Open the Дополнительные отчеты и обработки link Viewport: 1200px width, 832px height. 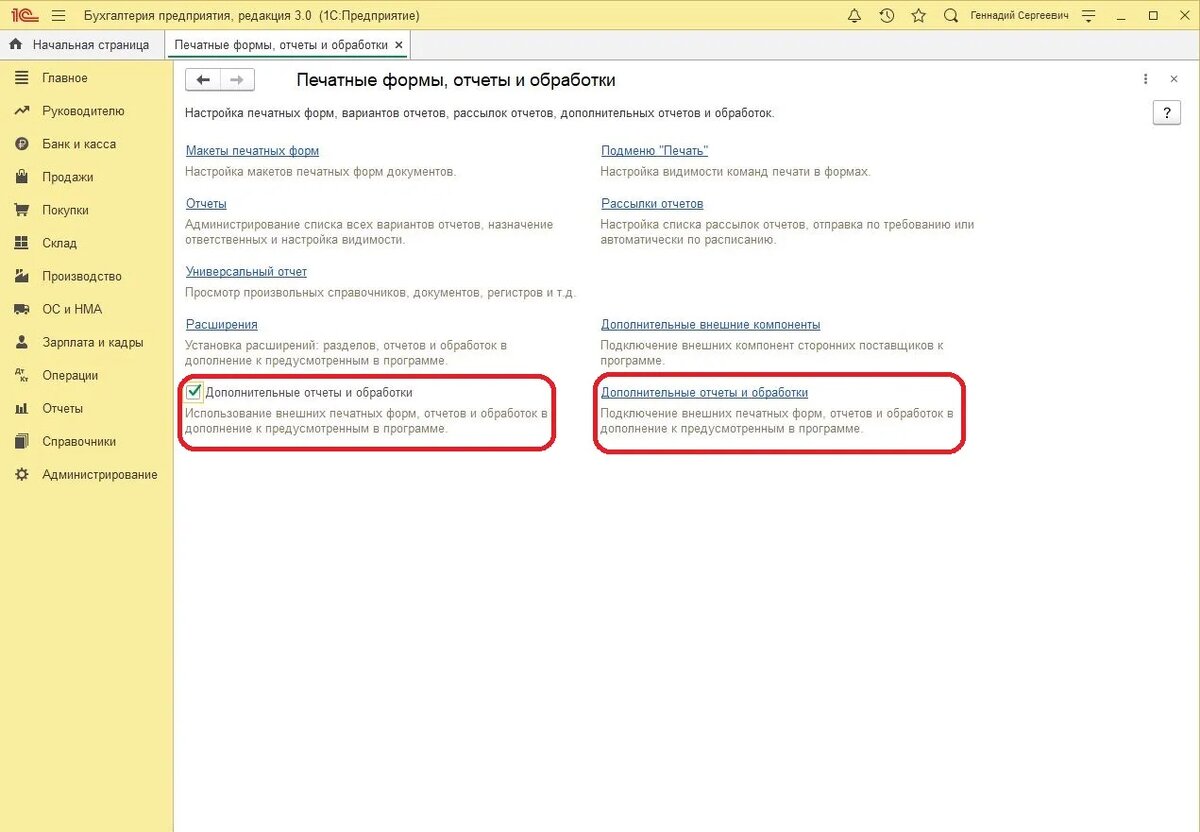tap(704, 393)
